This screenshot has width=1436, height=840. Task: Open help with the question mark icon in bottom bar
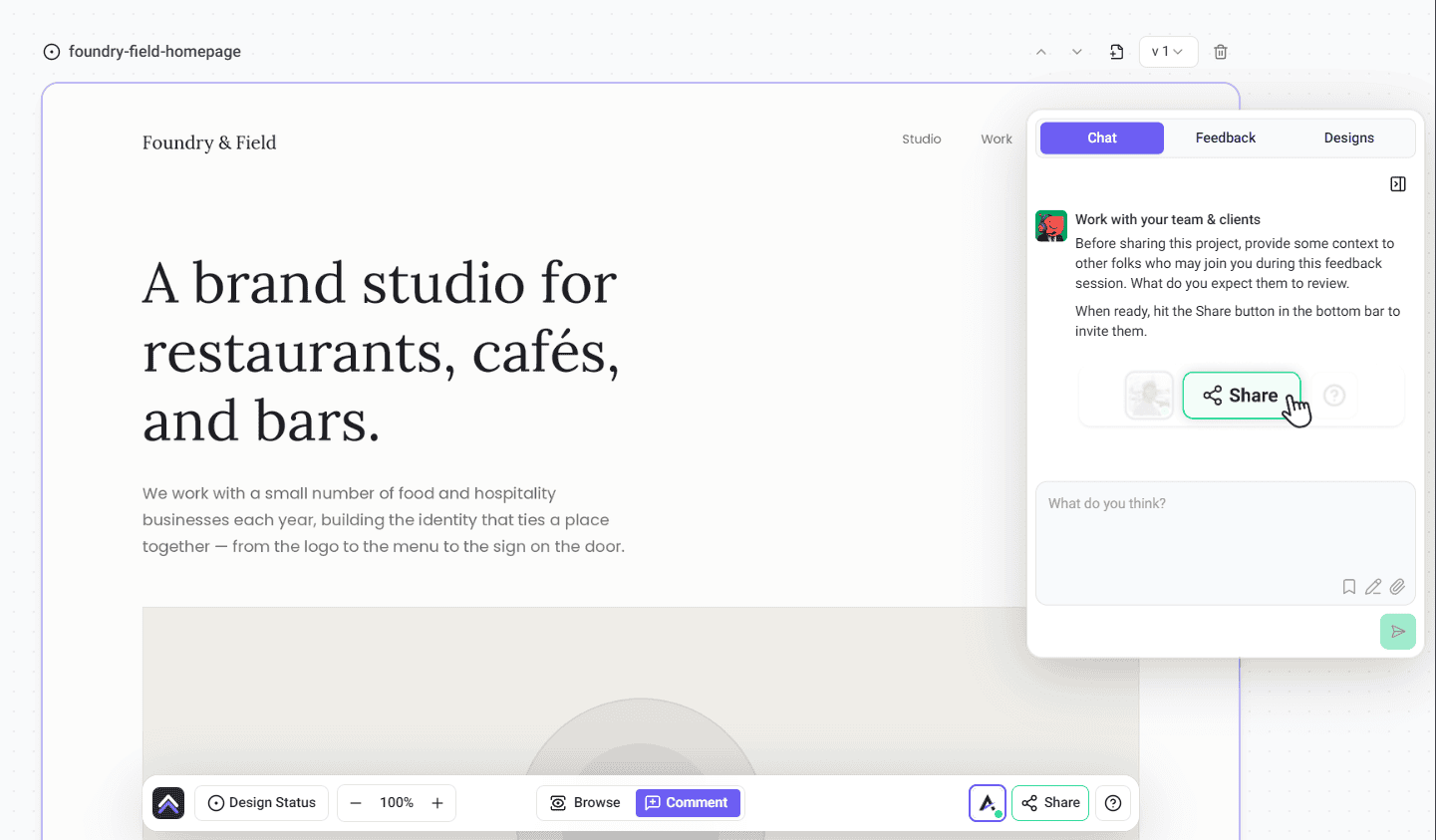(1113, 803)
